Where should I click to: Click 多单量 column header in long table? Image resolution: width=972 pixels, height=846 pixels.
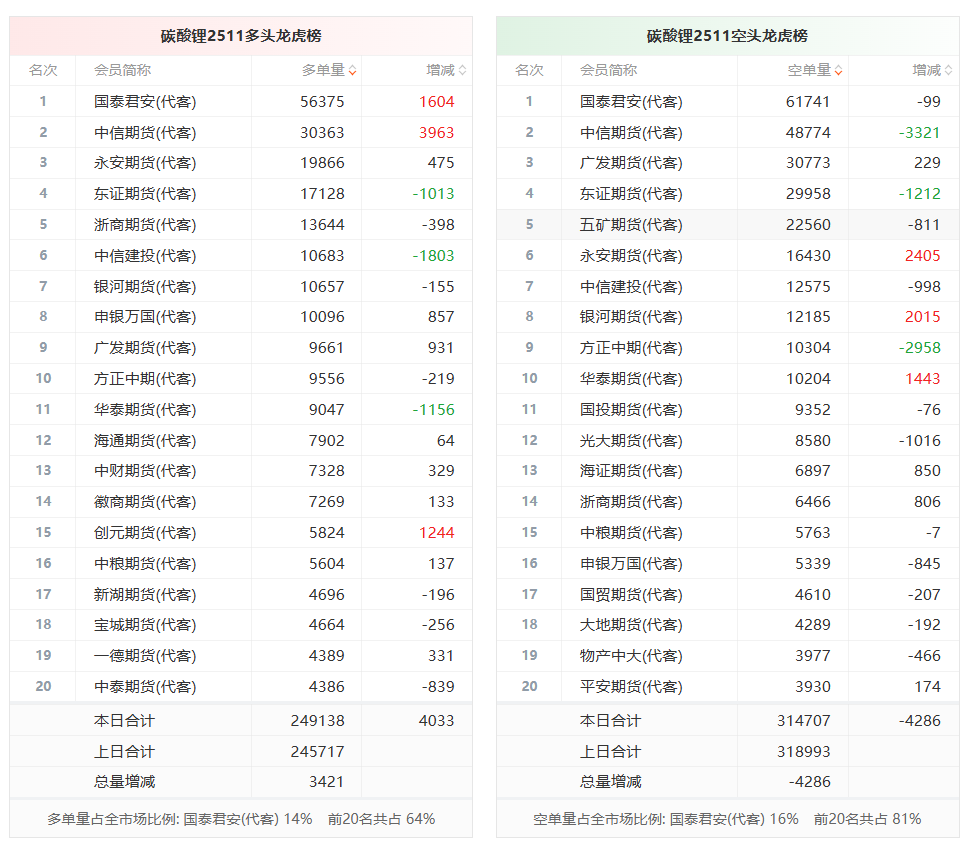(x=323, y=71)
